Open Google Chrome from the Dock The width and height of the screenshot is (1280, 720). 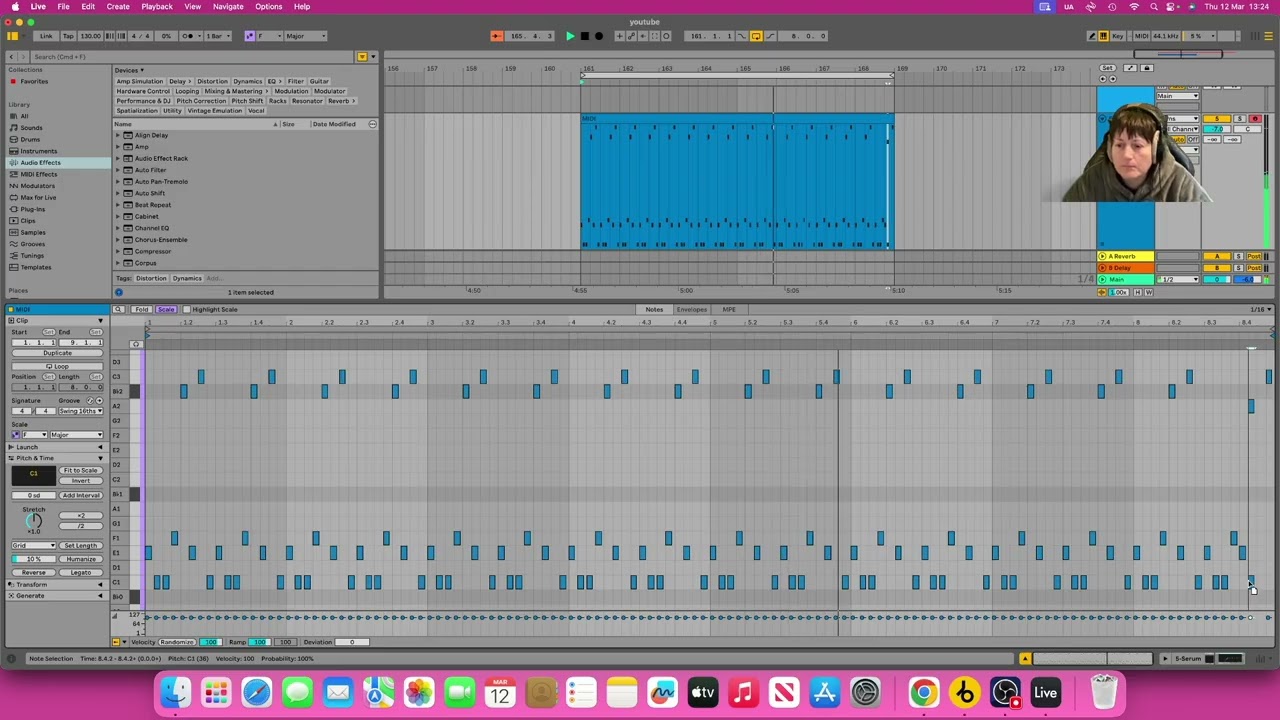click(923, 692)
